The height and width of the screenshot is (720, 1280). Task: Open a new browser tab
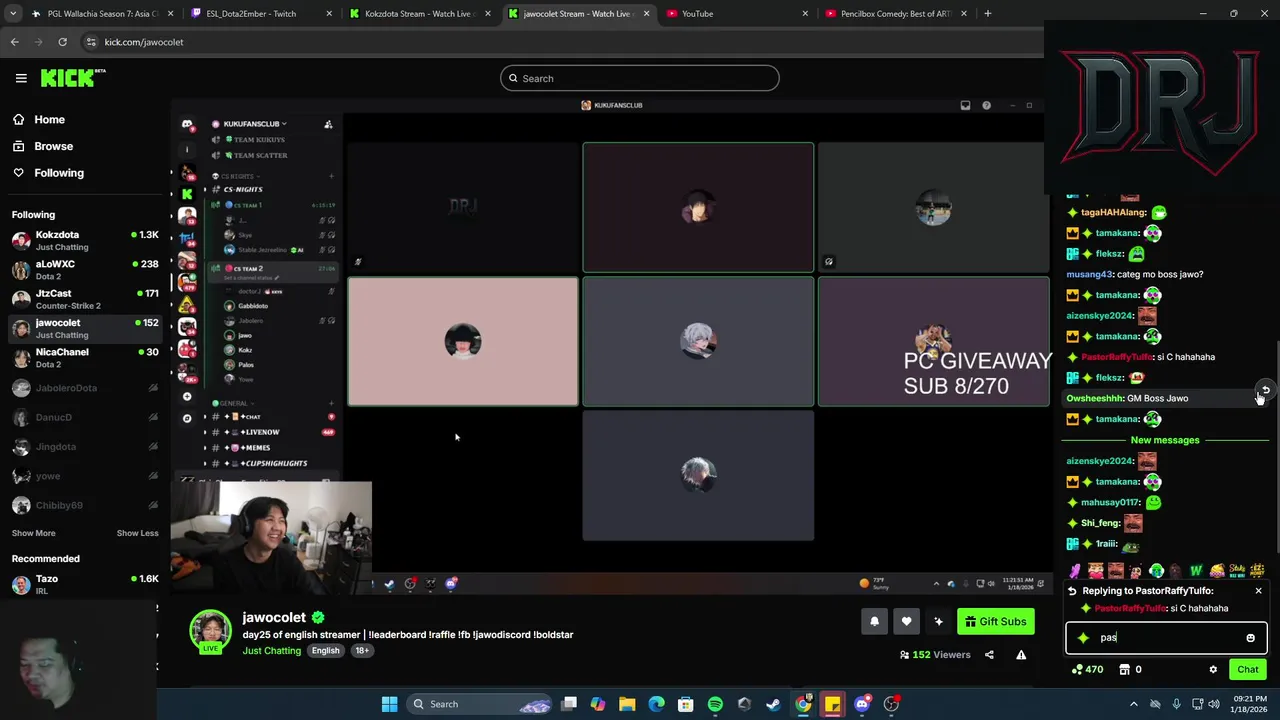987,14
